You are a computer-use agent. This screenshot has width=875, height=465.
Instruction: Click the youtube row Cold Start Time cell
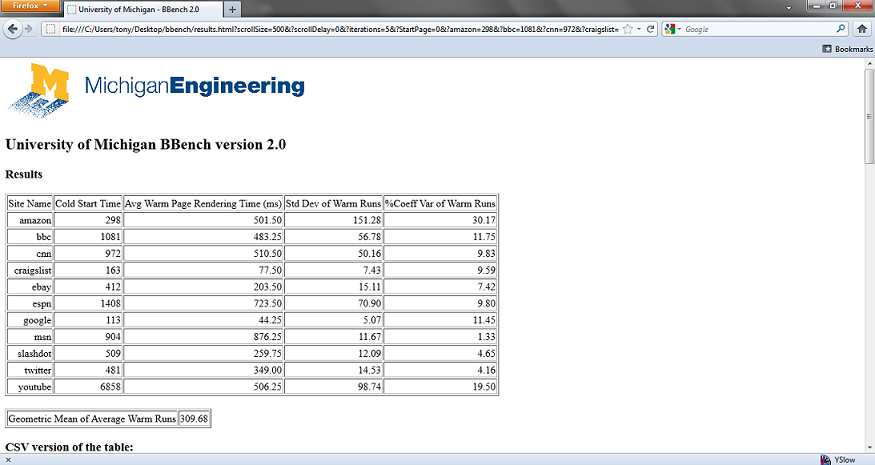point(88,387)
